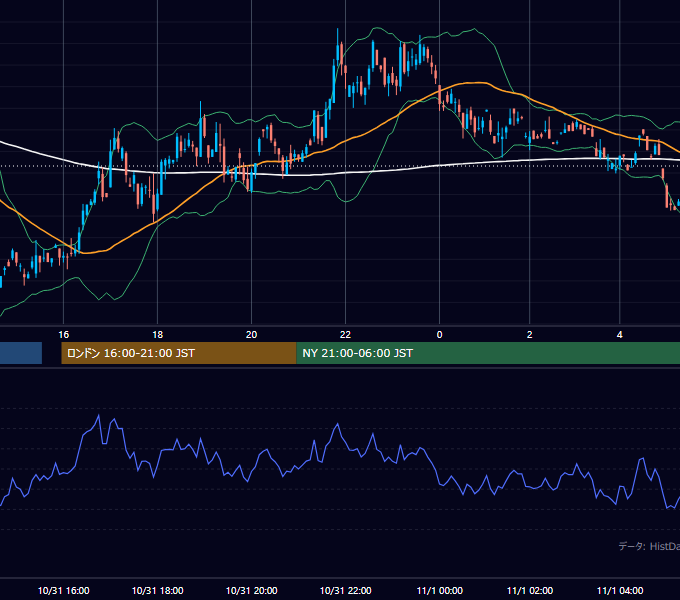Click the upper time axis label 20
The image size is (680, 600).
(252, 335)
